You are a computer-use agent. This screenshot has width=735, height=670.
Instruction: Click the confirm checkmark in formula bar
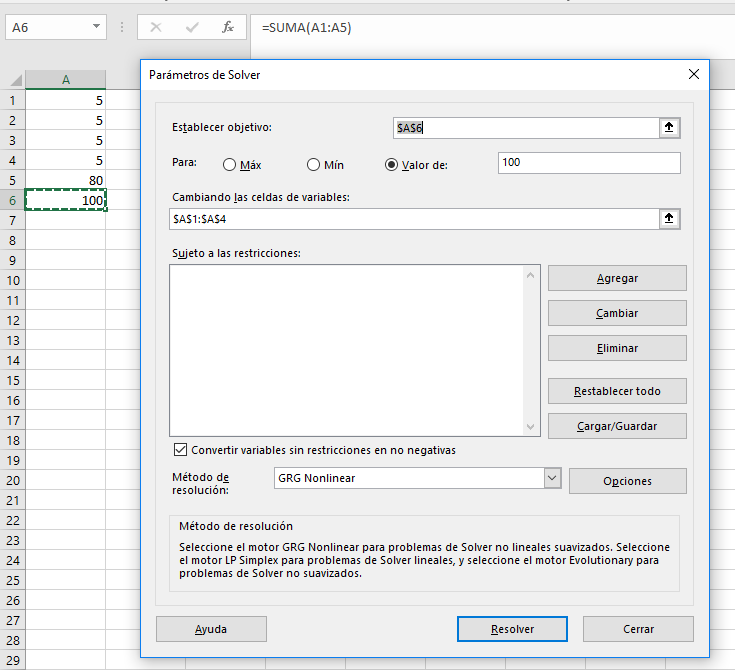coord(192,28)
